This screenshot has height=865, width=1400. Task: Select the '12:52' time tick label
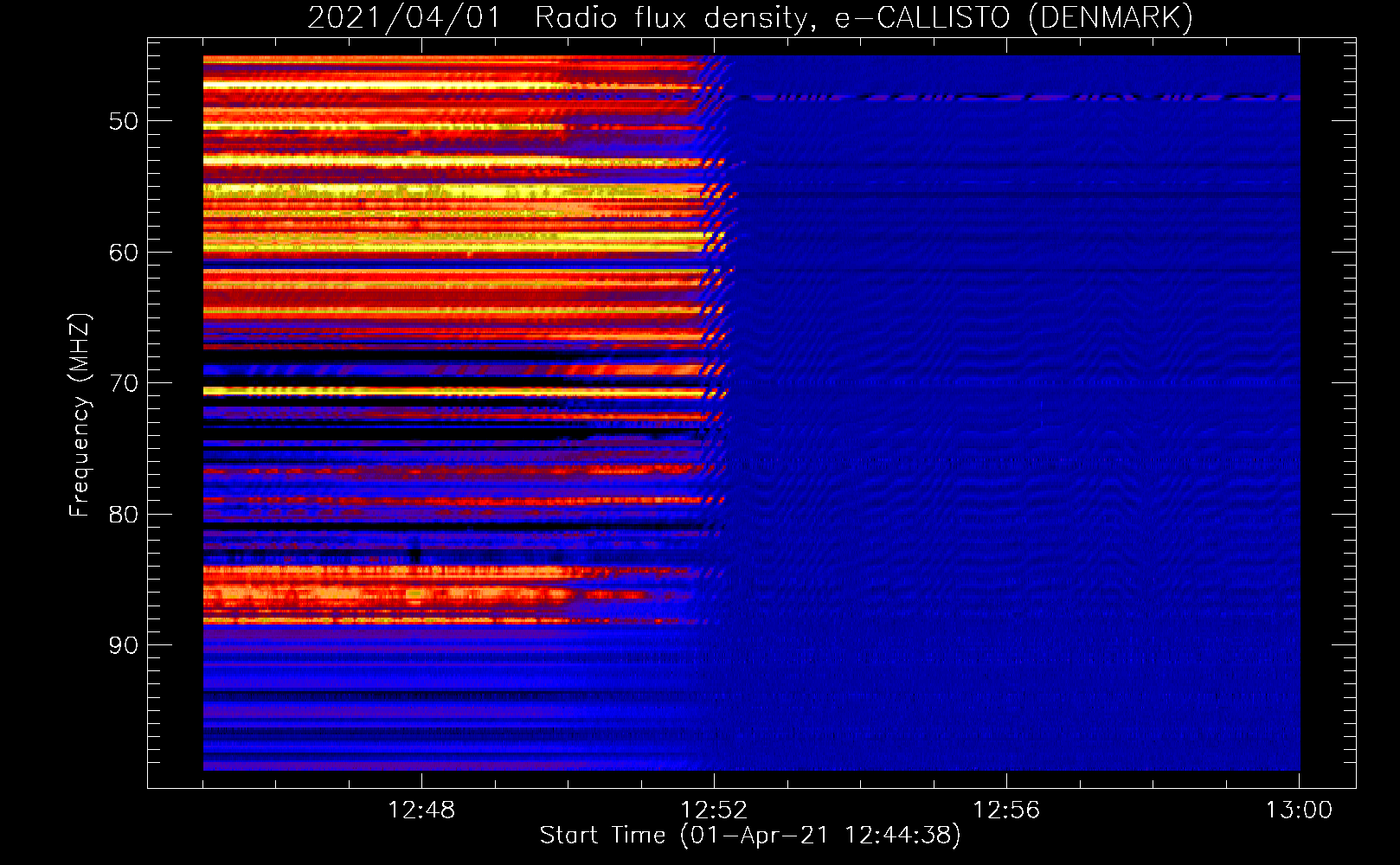point(714,811)
